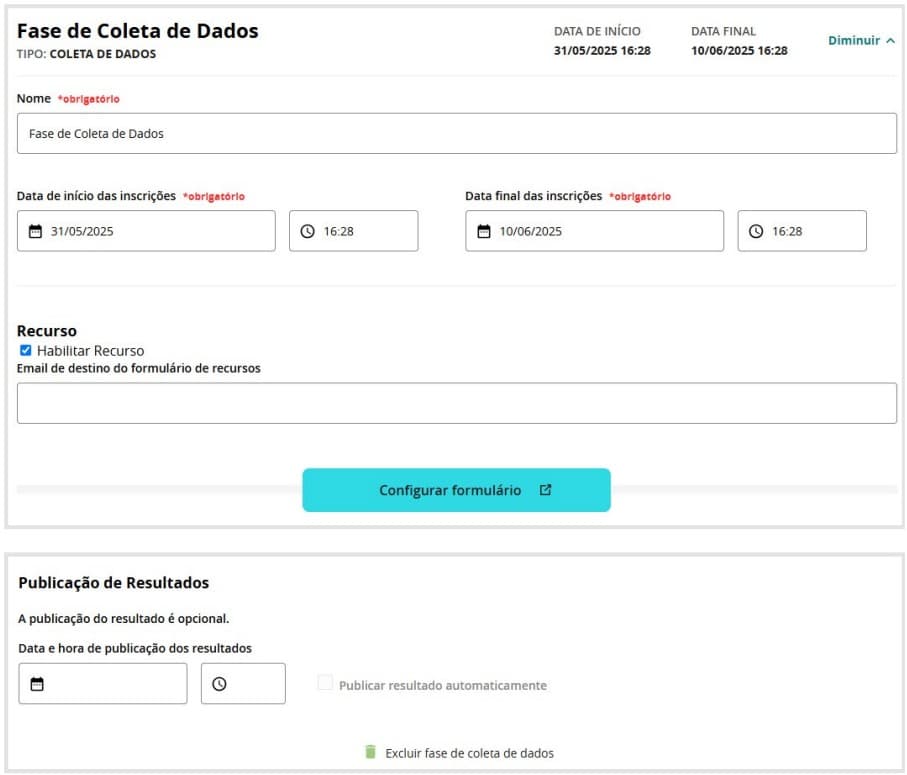Select the 31/05/2025 start date value
907x775 pixels.
point(82,231)
